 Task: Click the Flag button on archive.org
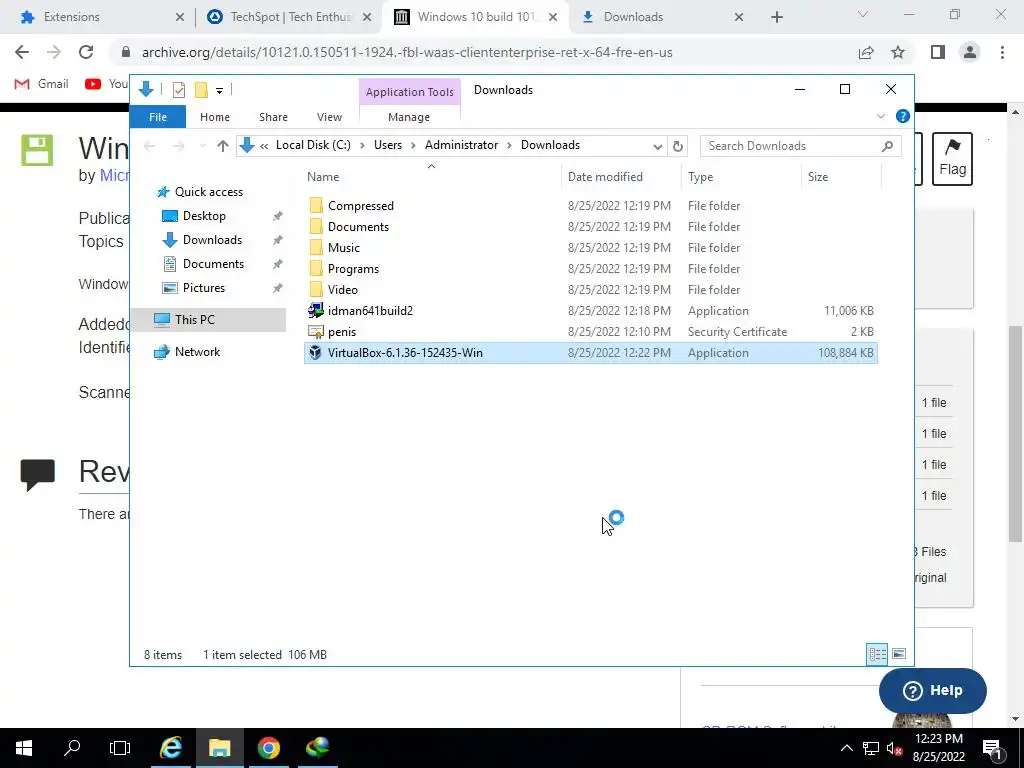[x=952, y=159]
